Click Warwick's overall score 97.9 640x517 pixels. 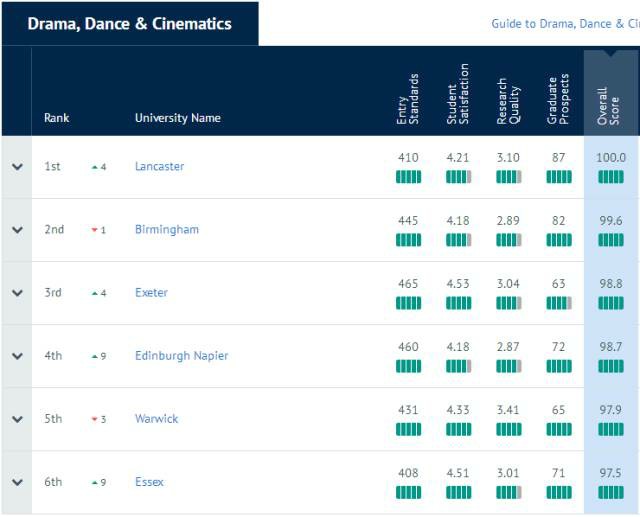click(x=611, y=410)
